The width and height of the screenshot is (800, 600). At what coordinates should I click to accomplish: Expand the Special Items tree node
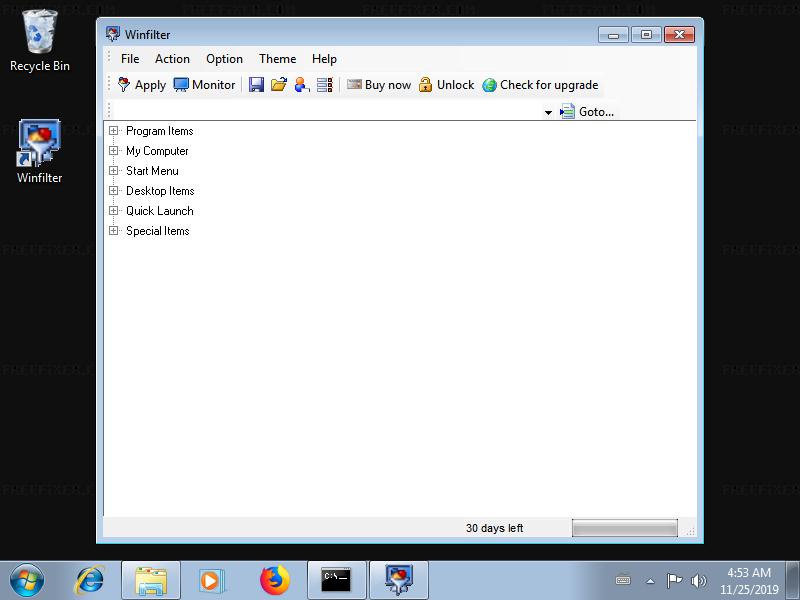(113, 231)
